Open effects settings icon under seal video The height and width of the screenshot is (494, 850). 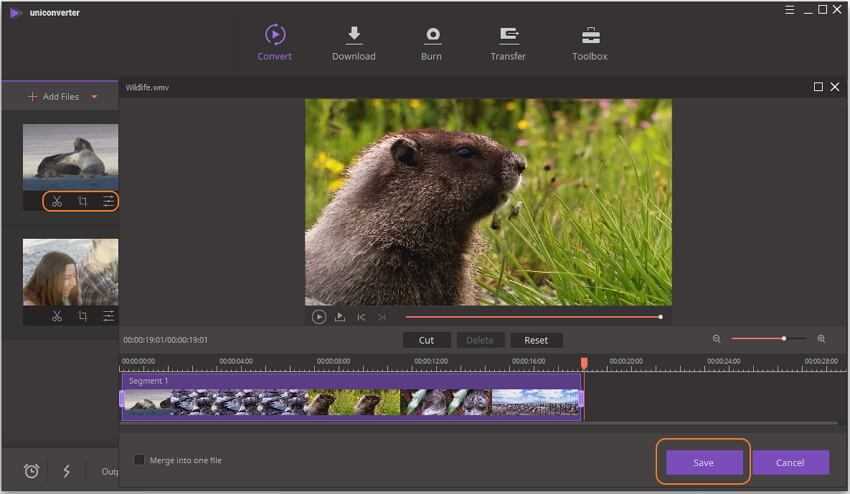pyautogui.click(x=108, y=202)
